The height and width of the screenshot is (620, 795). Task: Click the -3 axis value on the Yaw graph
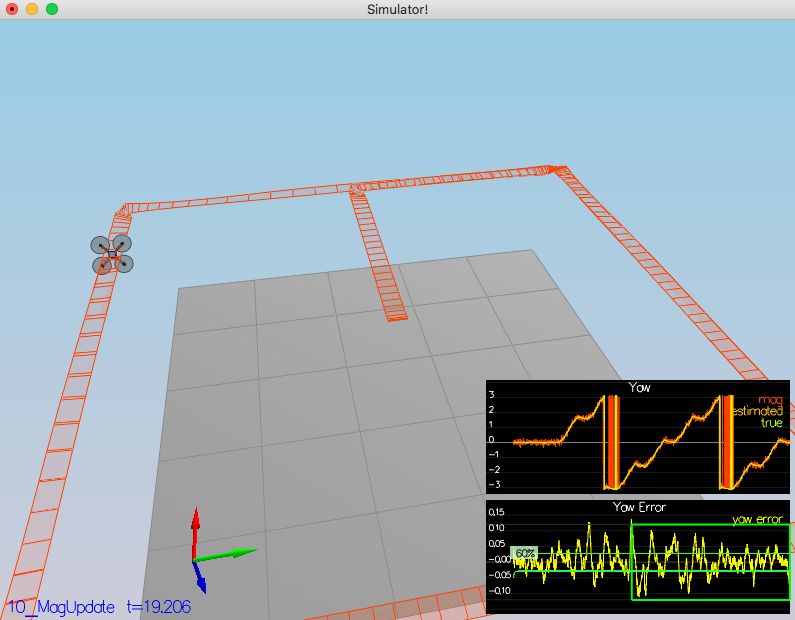[494, 484]
